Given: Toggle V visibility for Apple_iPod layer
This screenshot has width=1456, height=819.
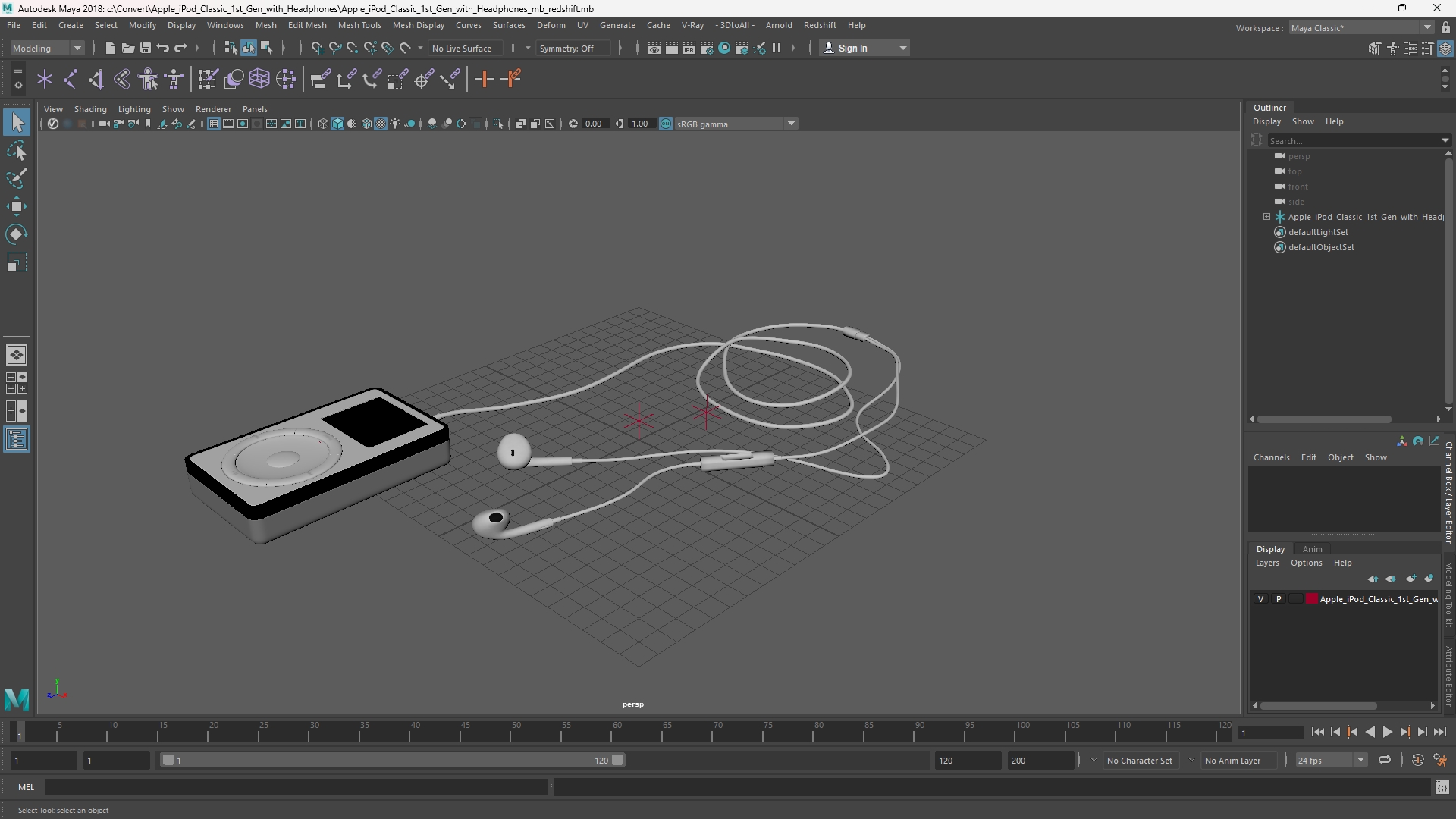Looking at the screenshot, I should pyautogui.click(x=1261, y=599).
